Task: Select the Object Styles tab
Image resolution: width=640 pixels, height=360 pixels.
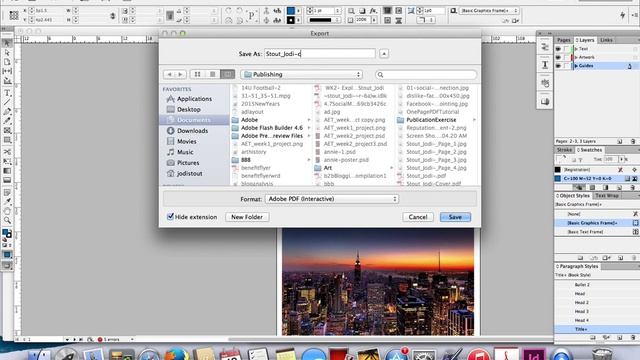Action: [x=573, y=196]
